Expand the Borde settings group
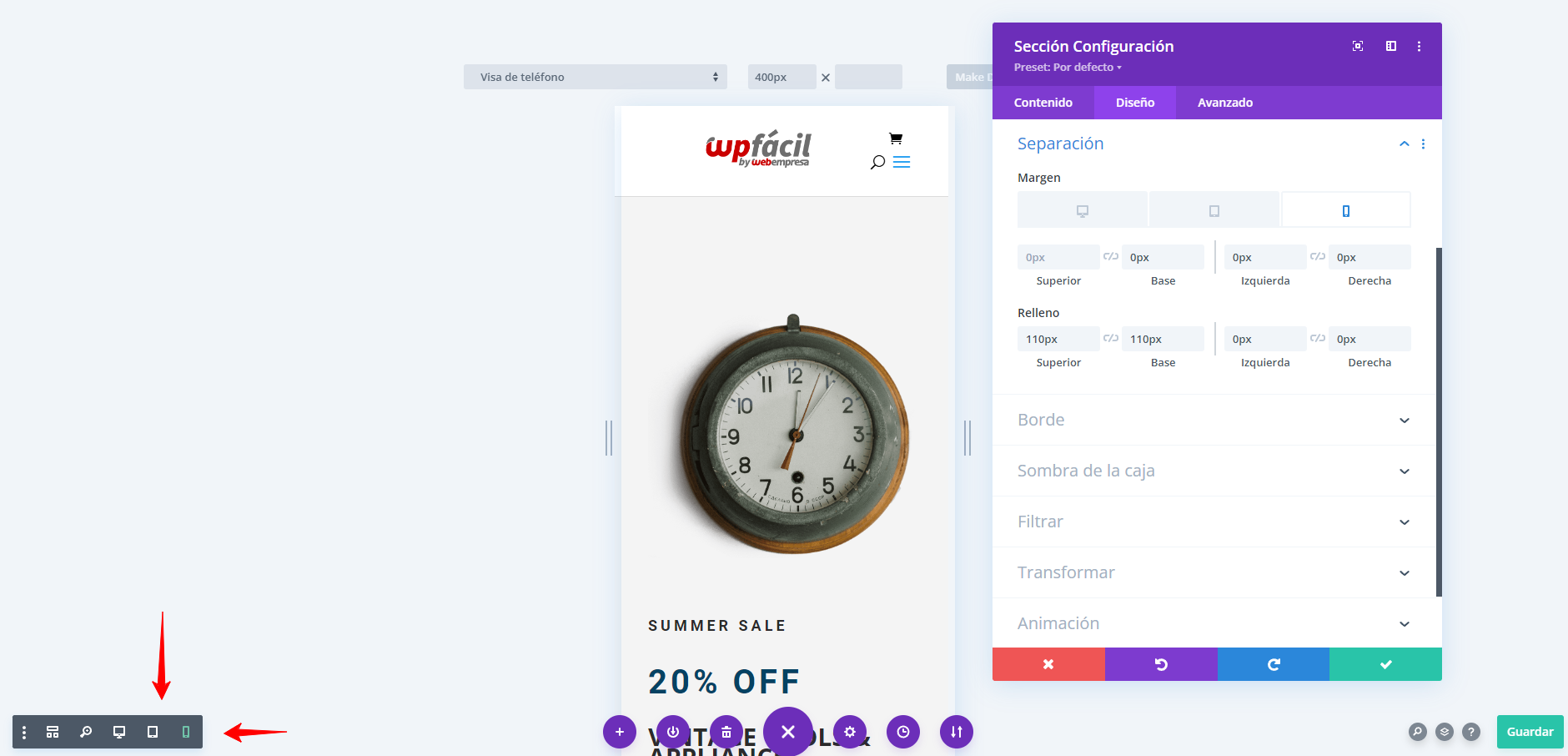 [1214, 420]
